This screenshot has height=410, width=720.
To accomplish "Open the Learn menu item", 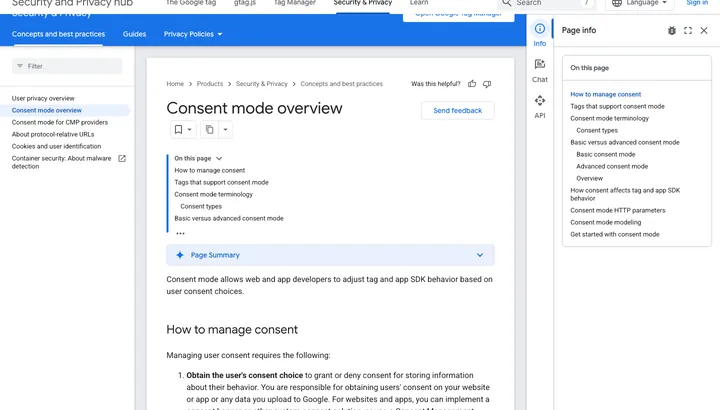I will click(x=419, y=3).
